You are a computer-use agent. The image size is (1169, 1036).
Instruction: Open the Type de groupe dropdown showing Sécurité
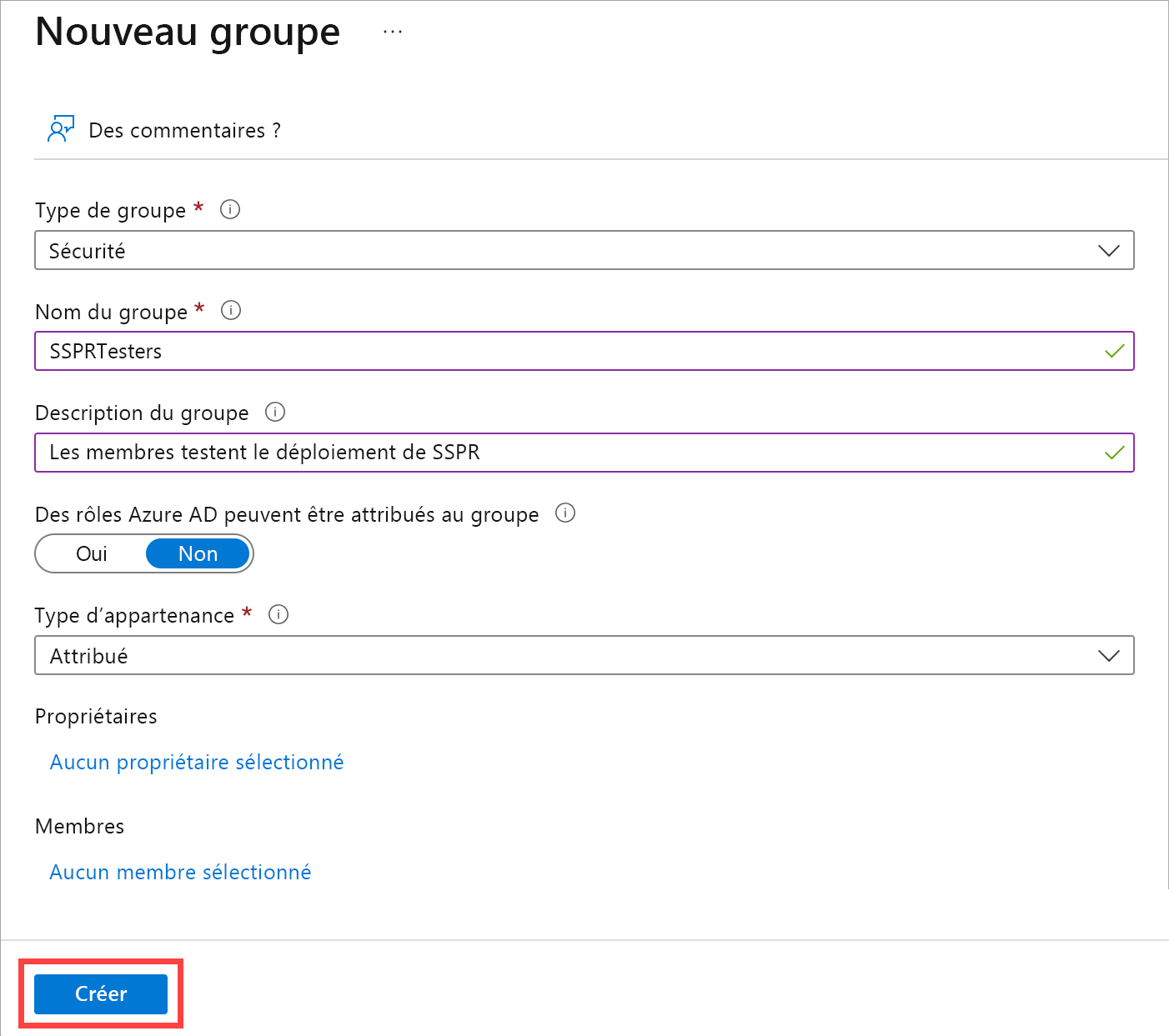[x=584, y=250]
